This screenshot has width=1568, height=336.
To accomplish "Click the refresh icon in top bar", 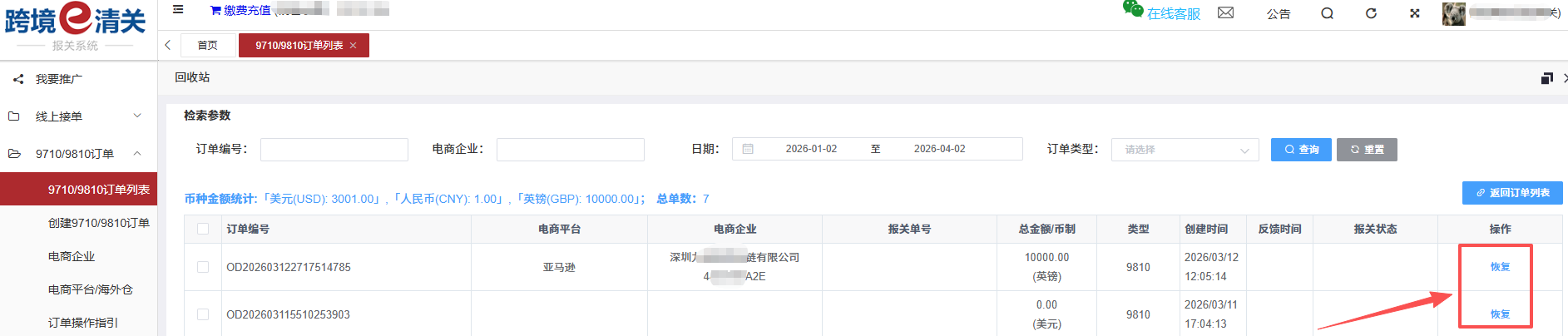I will point(1371,13).
